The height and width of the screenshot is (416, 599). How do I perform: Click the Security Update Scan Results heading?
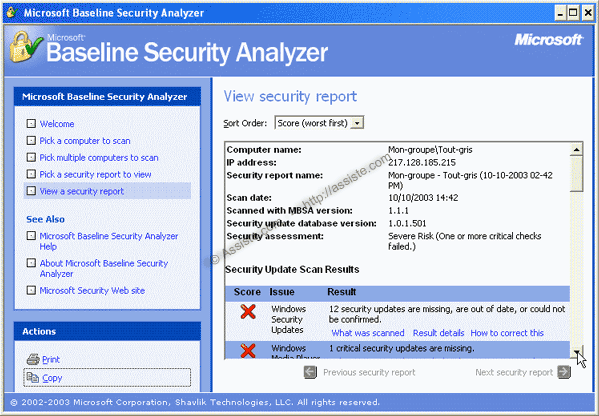[x=292, y=269]
